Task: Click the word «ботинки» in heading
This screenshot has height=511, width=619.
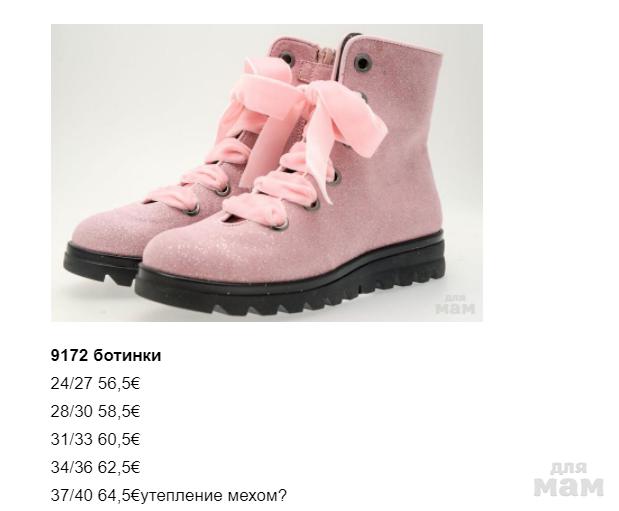Action: (127, 355)
